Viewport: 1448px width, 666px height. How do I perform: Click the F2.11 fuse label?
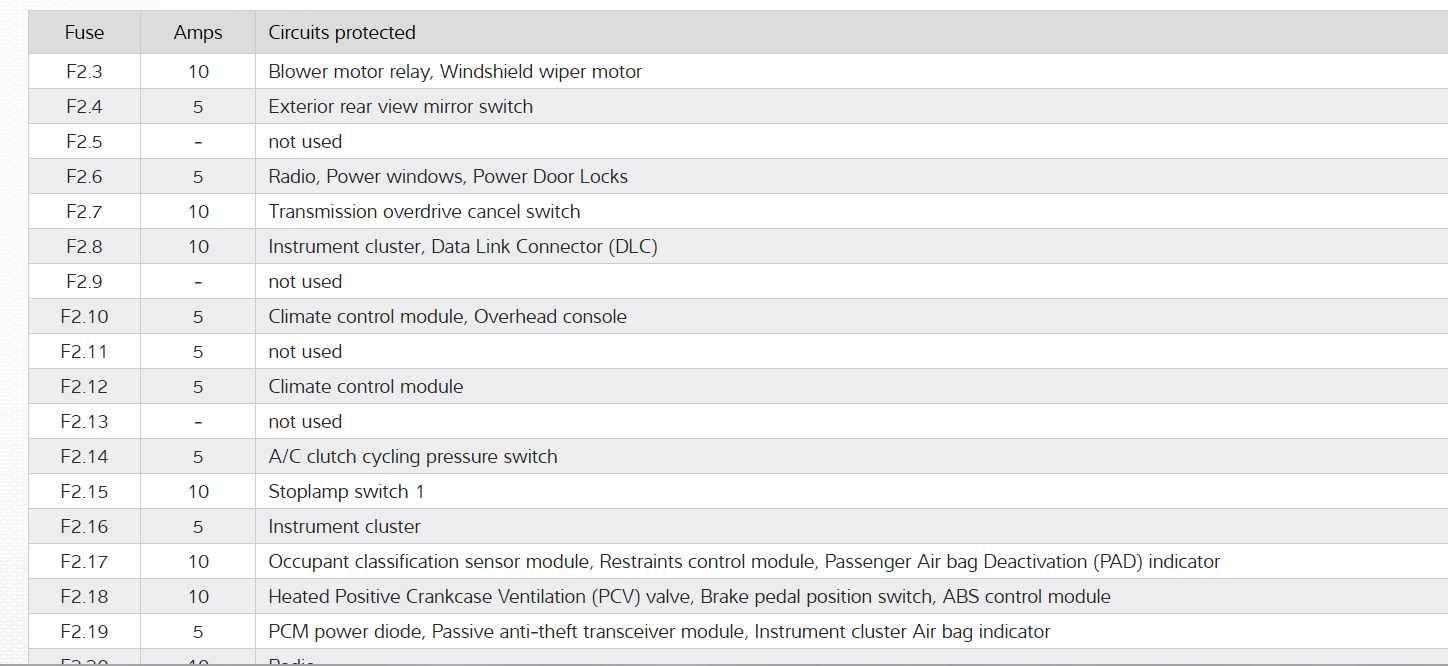84,352
